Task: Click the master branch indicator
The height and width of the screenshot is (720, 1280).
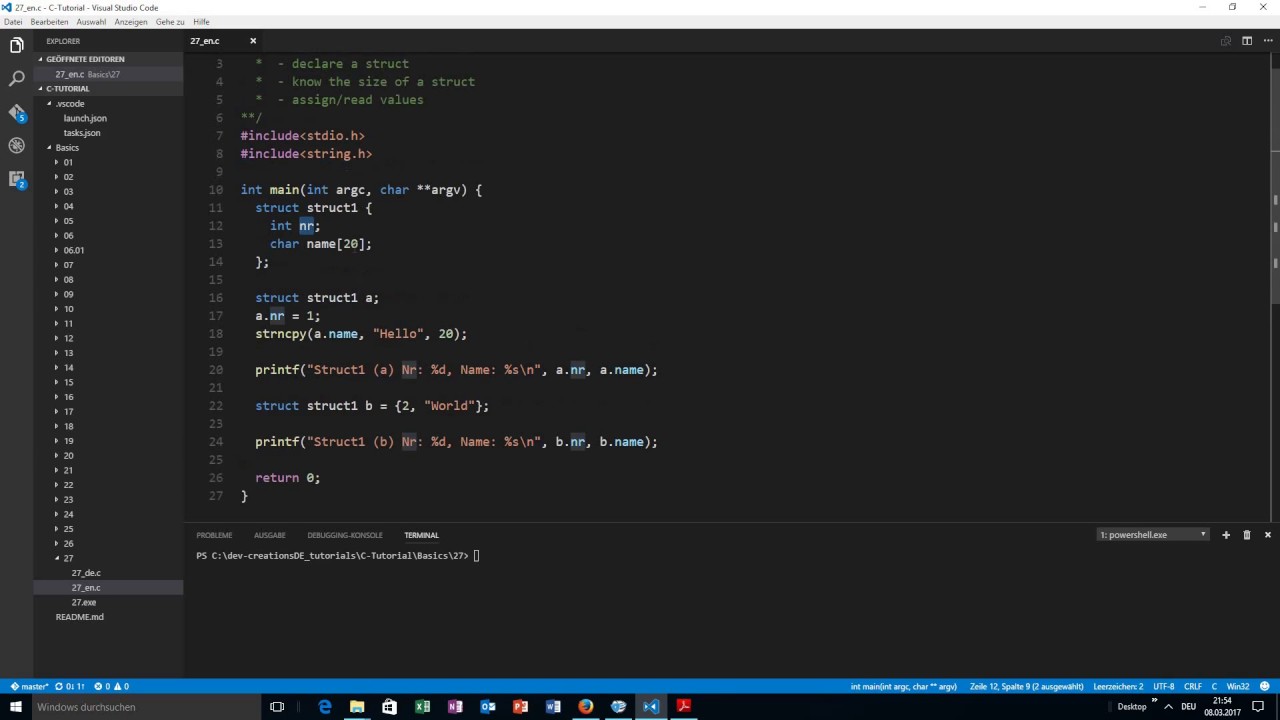Action: point(29,687)
